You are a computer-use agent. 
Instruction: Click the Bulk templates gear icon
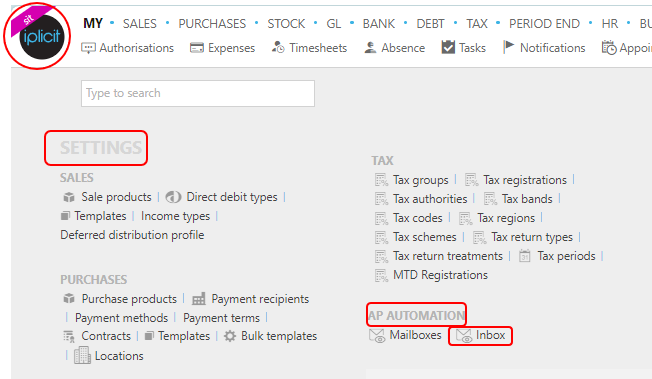coord(230,336)
